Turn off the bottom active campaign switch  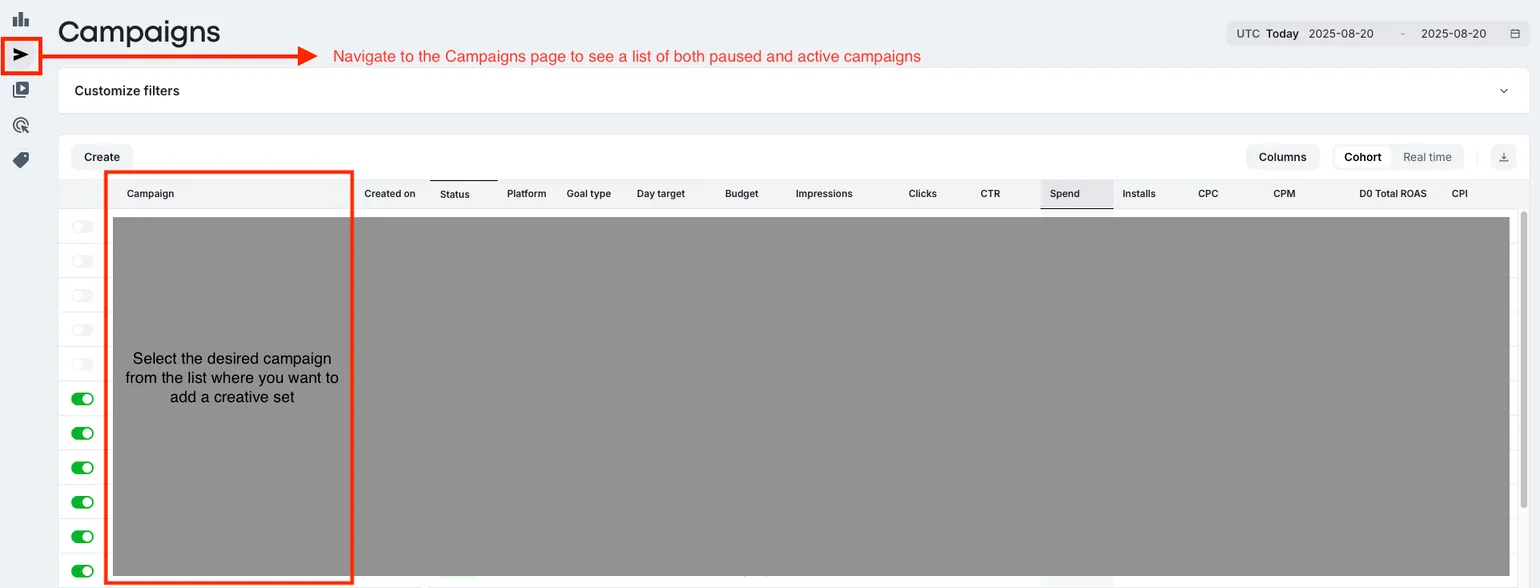pyautogui.click(x=80, y=570)
